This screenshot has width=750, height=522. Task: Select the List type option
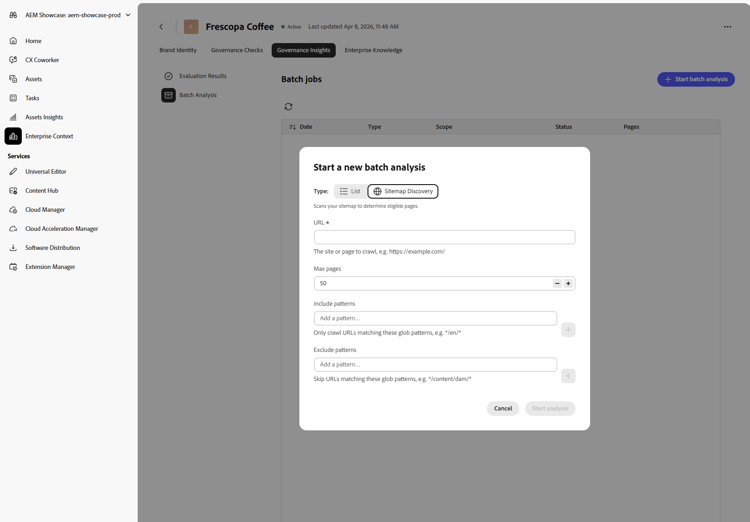click(x=350, y=191)
